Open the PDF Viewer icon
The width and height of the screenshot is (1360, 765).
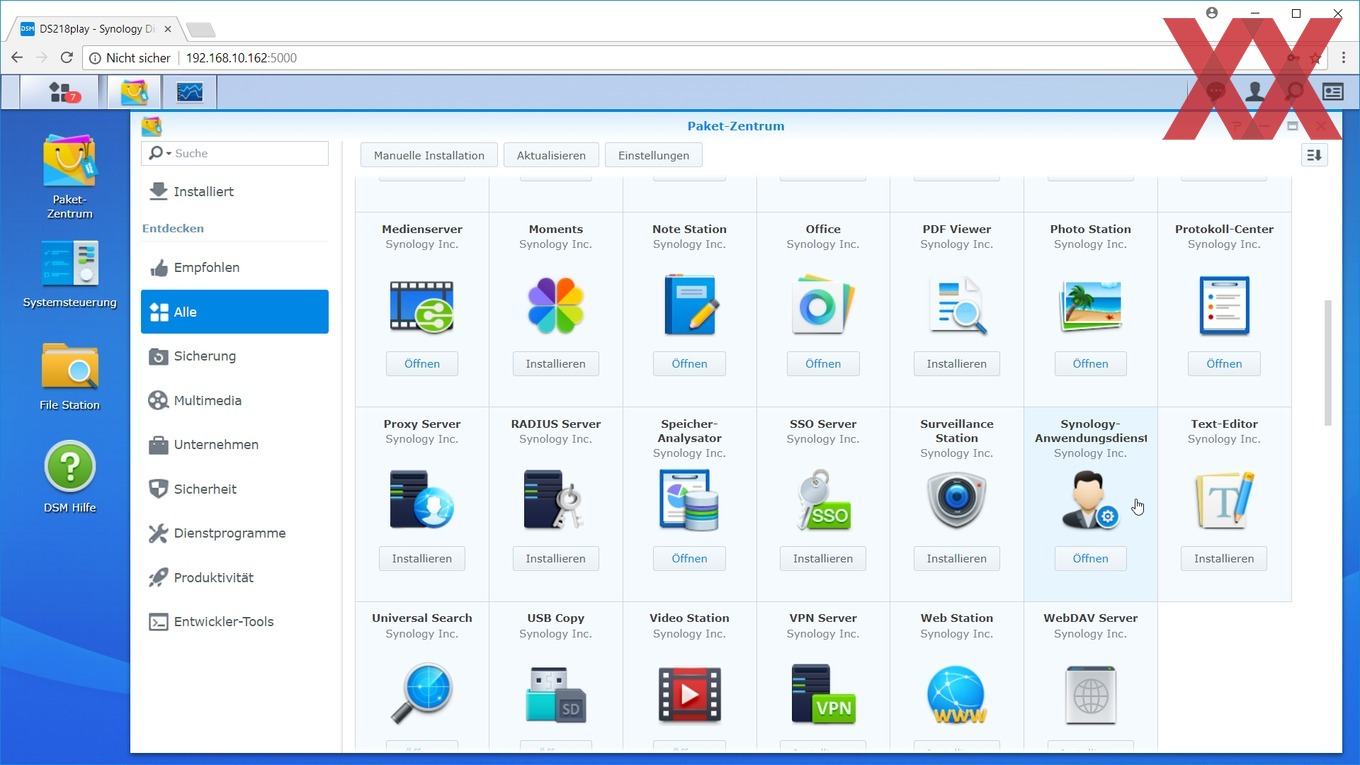(957, 305)
